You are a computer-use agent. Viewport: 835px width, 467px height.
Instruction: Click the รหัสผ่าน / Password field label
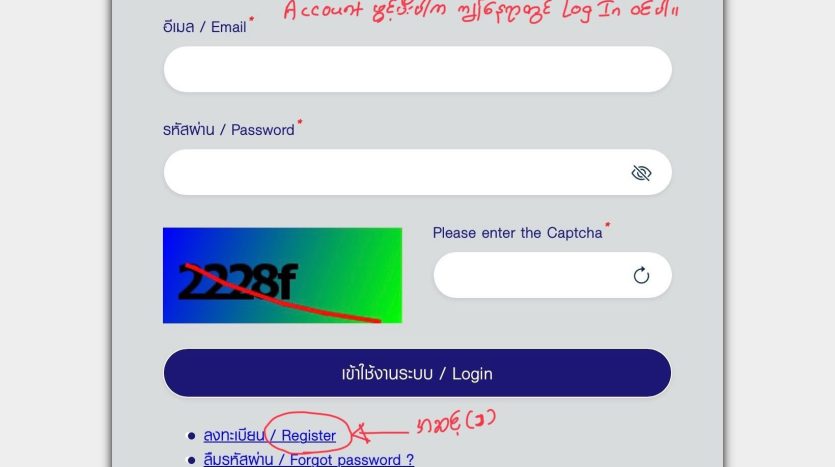point(228,129)
